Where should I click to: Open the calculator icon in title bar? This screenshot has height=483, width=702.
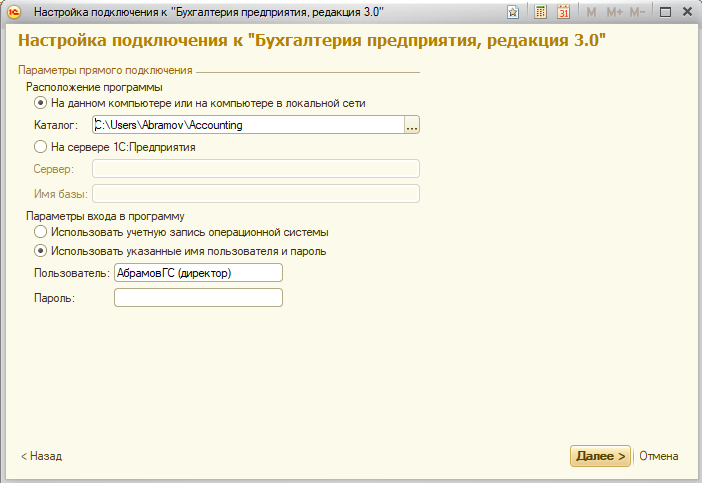click(x=540, y=12)
